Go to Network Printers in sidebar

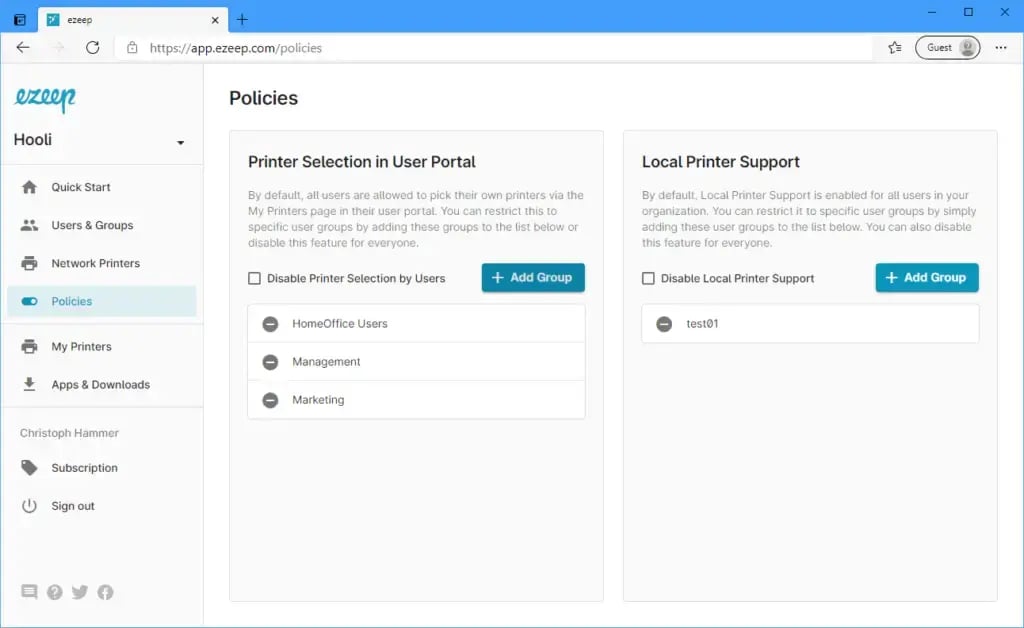tap(95, 263)
